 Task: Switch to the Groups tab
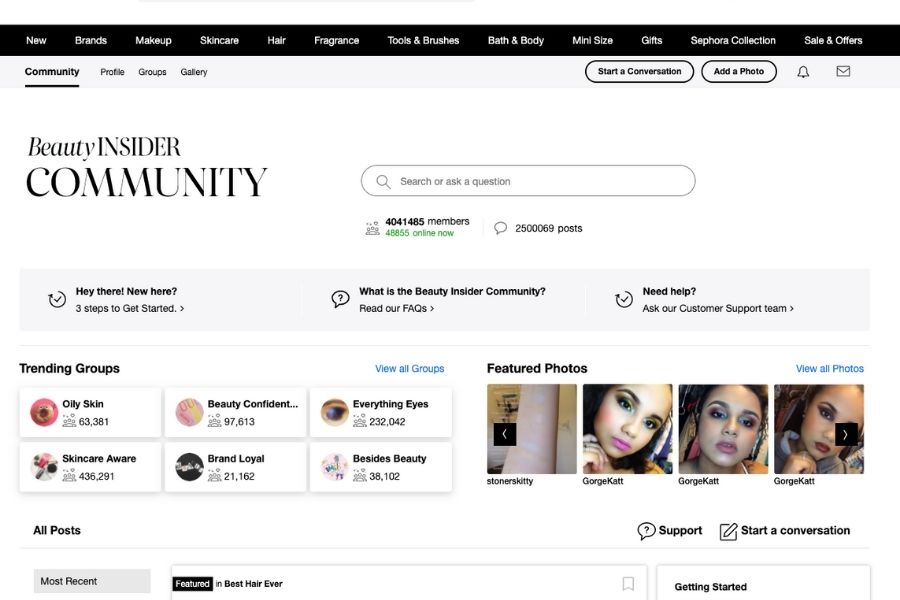point(152,72)
